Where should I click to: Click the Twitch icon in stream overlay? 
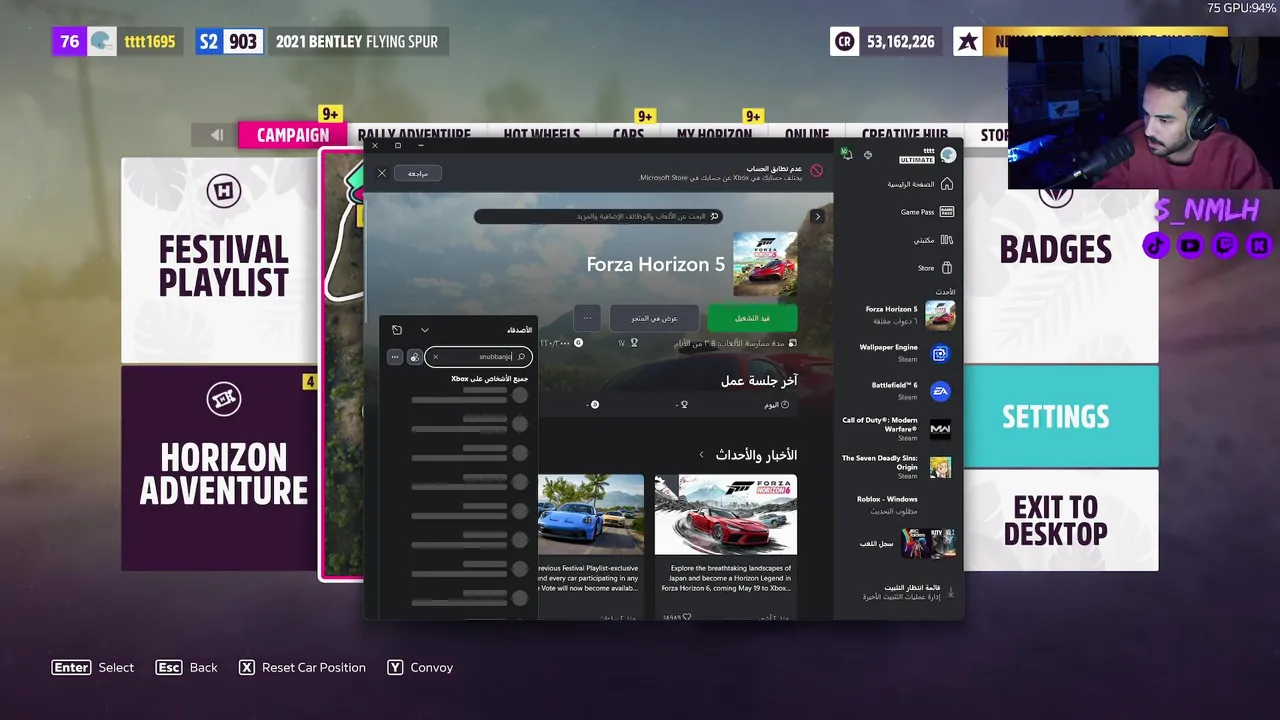(1224, 245)
